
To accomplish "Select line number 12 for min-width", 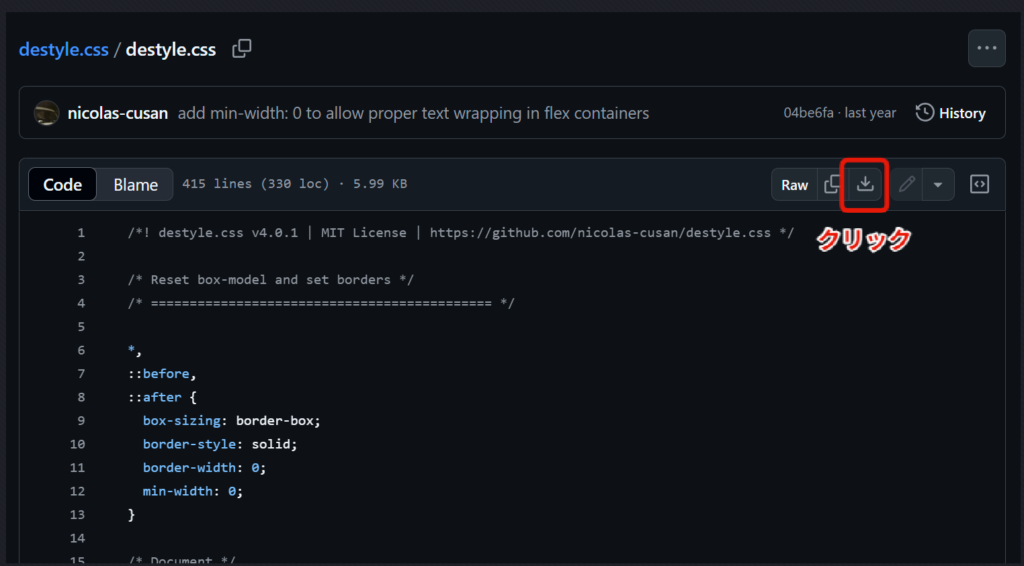I will pyautogui.click(x=78, y=491).
